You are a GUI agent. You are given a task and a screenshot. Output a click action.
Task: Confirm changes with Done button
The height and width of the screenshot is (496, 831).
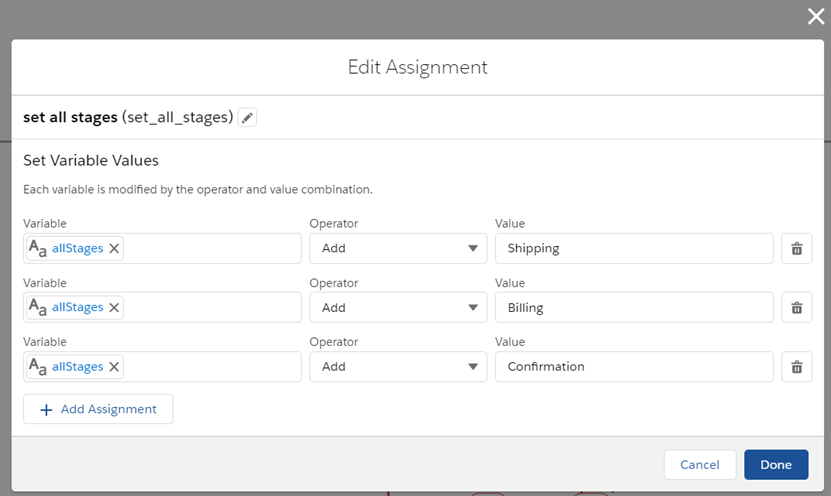776,465
